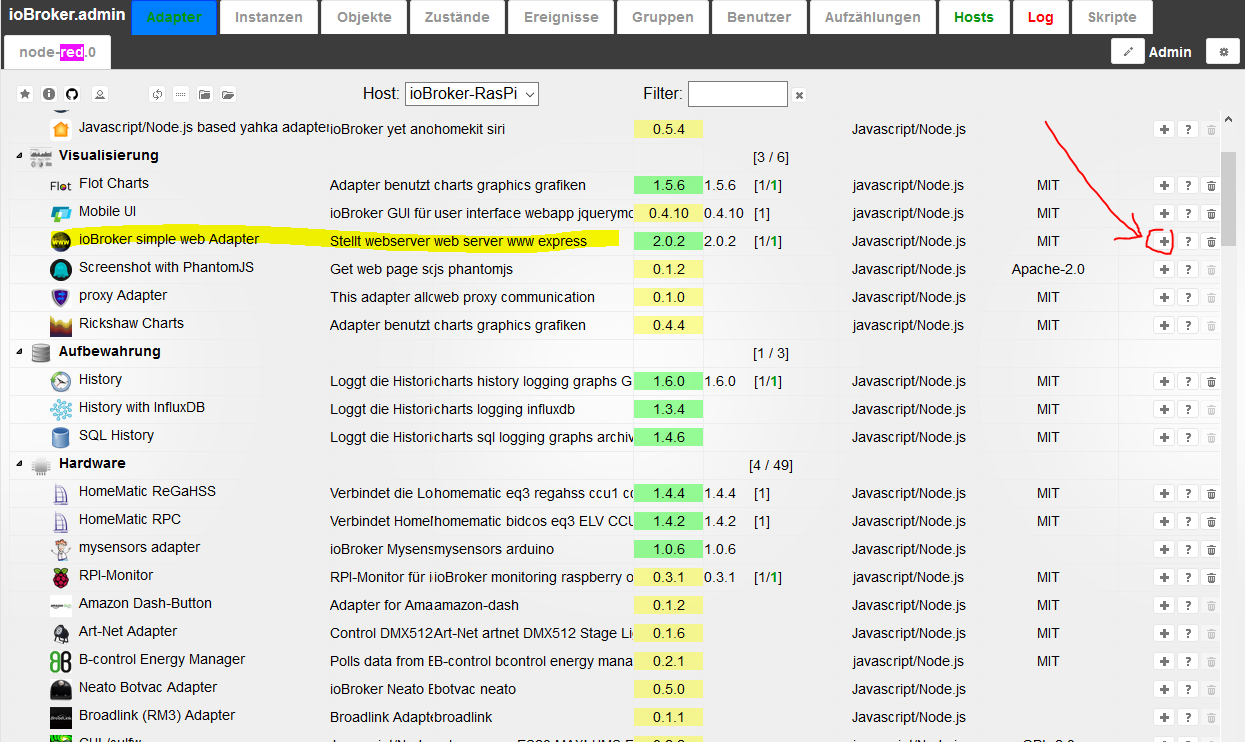1246x742 pixels.
Task: Clear the filter with the x button
Action: click(799, 95)
